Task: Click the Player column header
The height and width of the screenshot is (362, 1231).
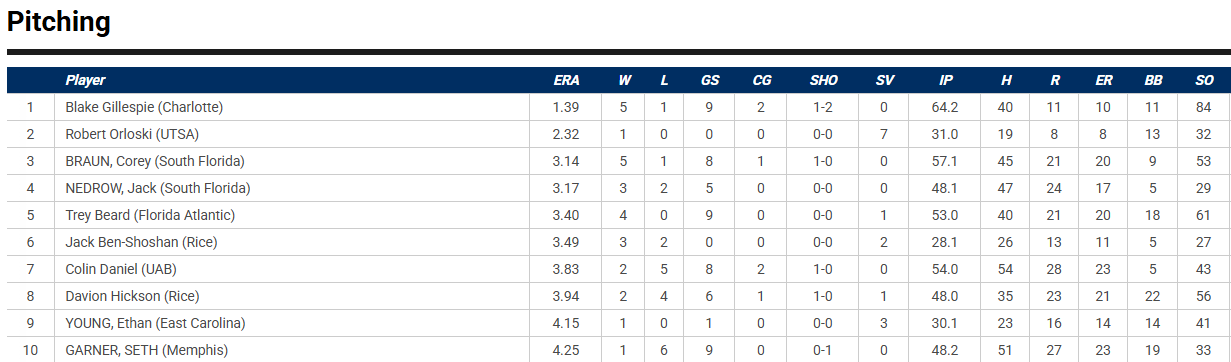Action: 85,80
